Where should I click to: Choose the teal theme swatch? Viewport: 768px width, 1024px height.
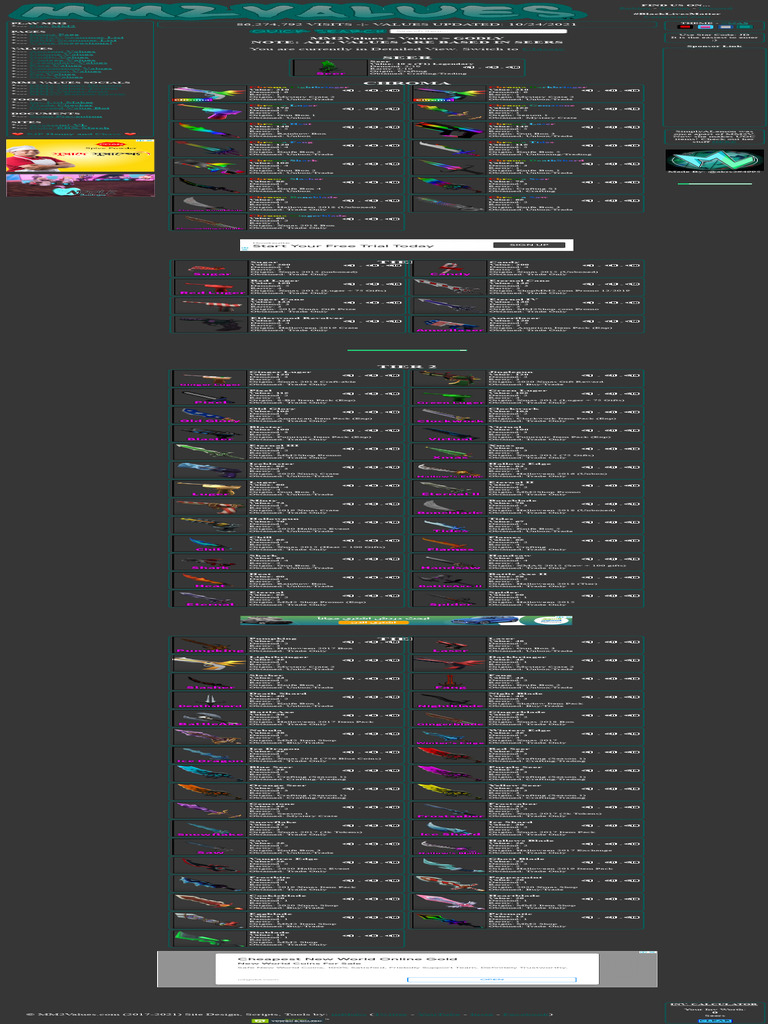point(744,27)
